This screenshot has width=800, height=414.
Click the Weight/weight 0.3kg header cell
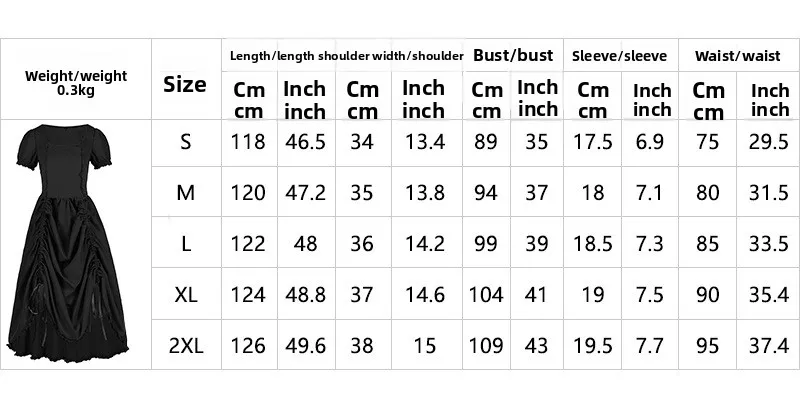pos(76,82)
